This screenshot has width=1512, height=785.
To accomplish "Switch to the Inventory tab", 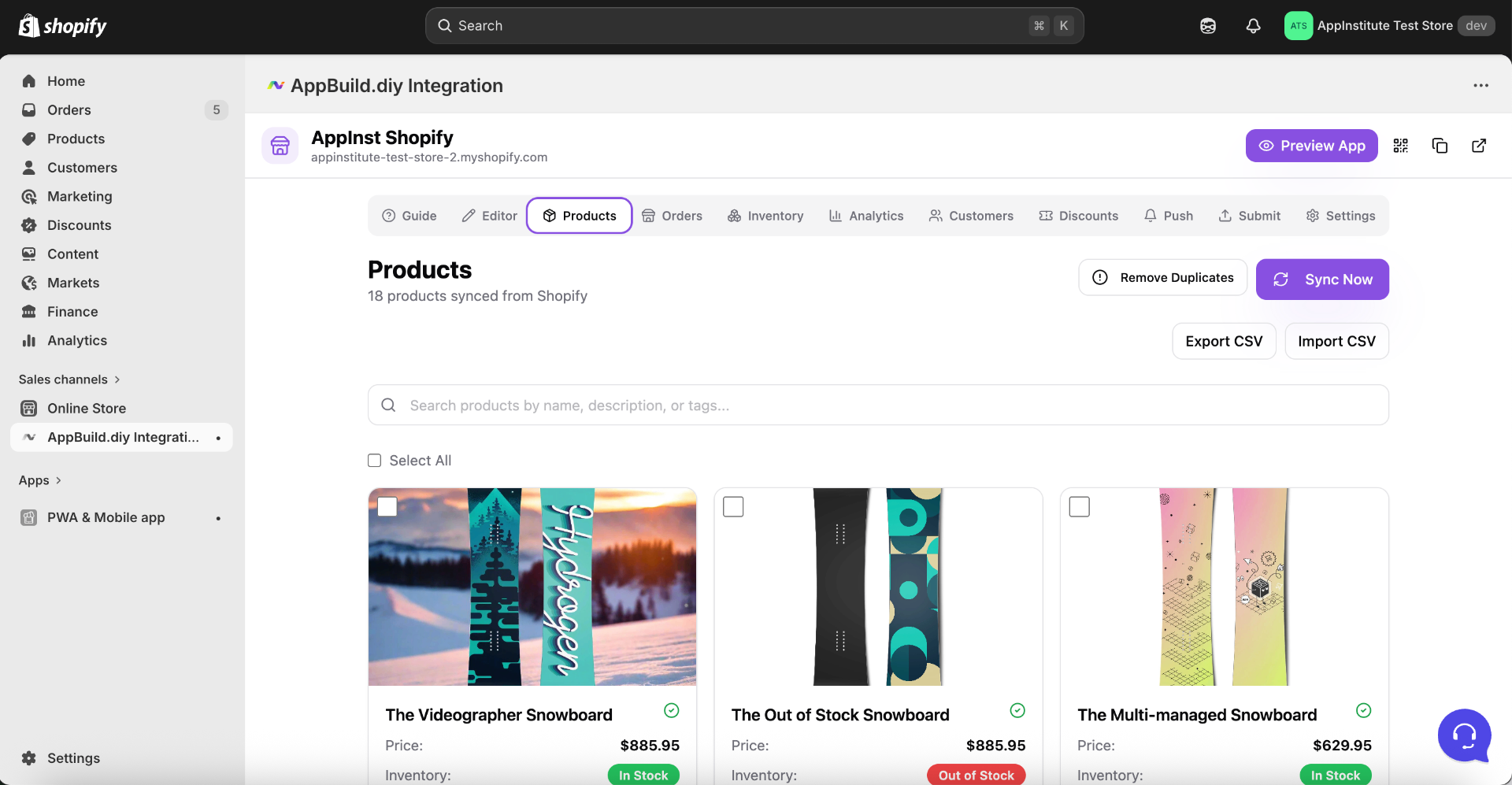I will (765, 216).
